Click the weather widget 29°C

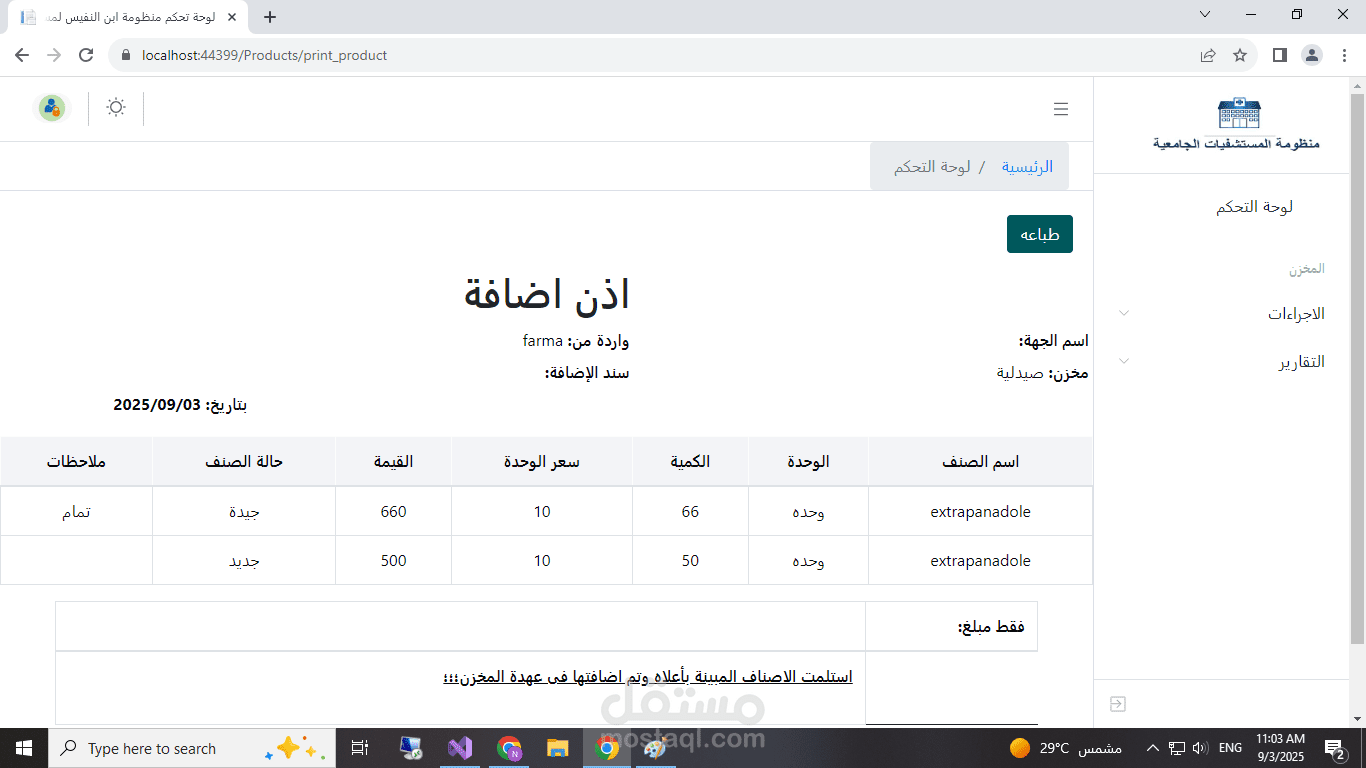point(1066,748)
